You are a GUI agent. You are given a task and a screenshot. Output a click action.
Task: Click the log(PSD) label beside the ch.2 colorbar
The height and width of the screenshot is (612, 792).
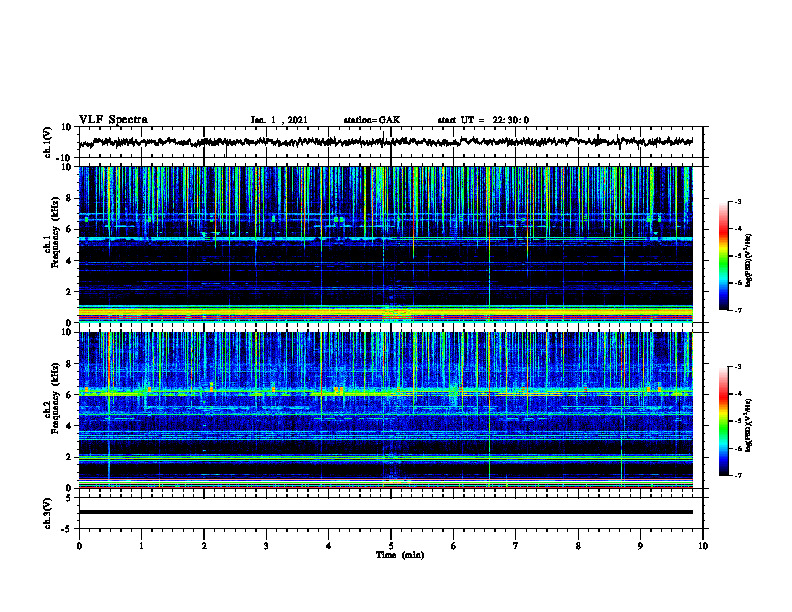[749, 425]
